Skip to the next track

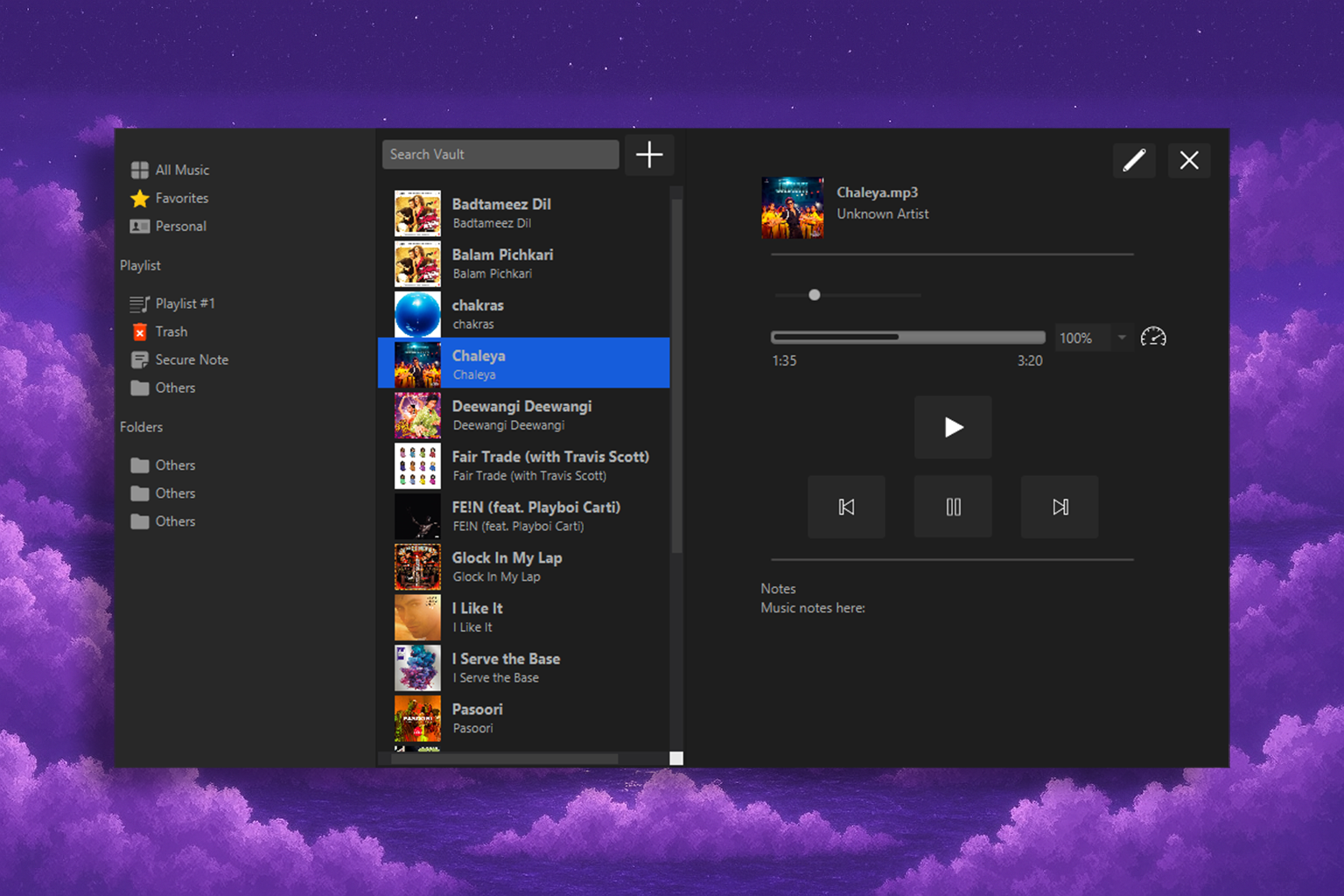(x=1060, y=507)
